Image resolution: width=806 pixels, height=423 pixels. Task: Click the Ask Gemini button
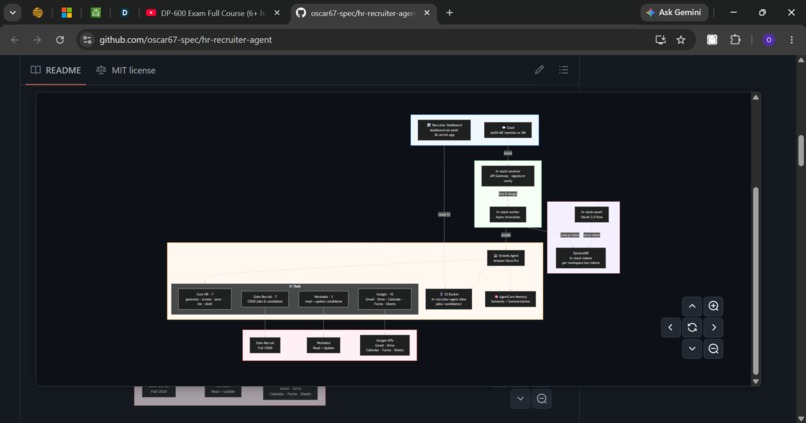674,12
